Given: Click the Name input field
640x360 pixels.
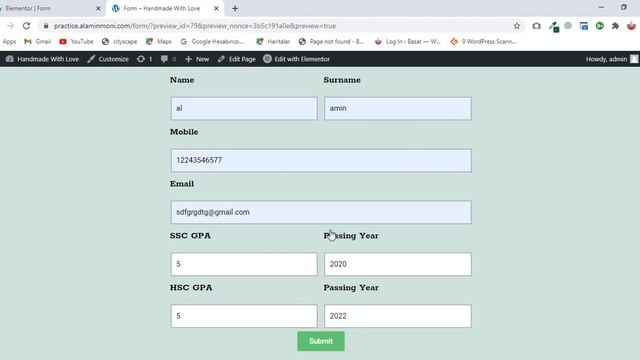Looking at the screenshot, I should pos(244,108).
